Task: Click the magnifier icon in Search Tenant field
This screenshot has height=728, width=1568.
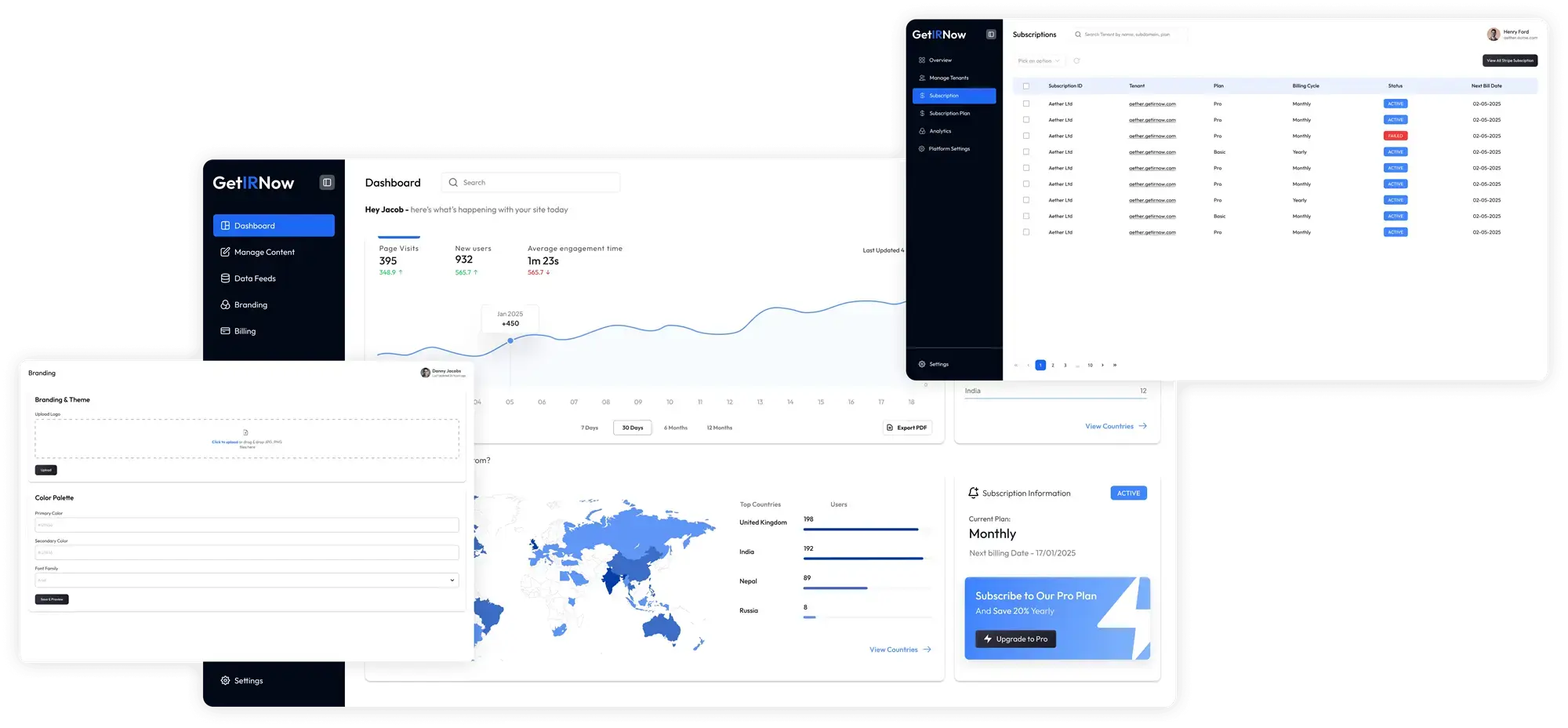Action: click(x=1078, y=35)
